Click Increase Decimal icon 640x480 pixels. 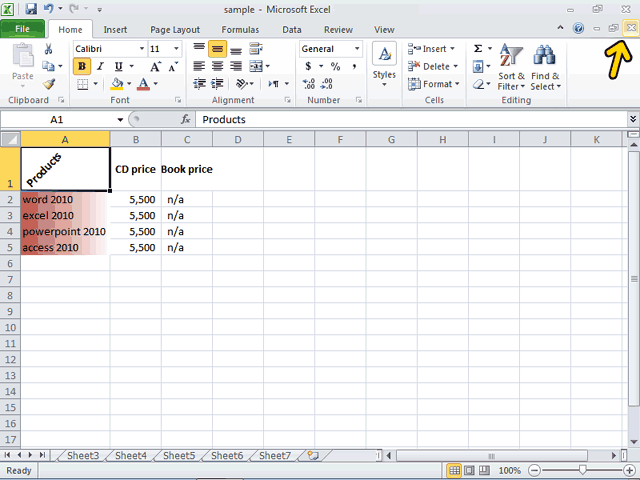coord(309,84)
